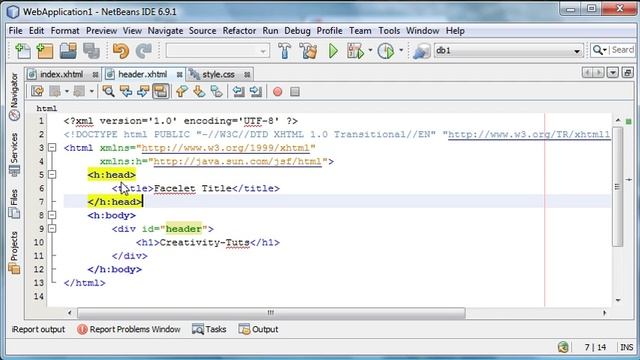Click the Debug Project icon
Screen dimensions: 640x360
pyautogui.click(x=355, y=51)
